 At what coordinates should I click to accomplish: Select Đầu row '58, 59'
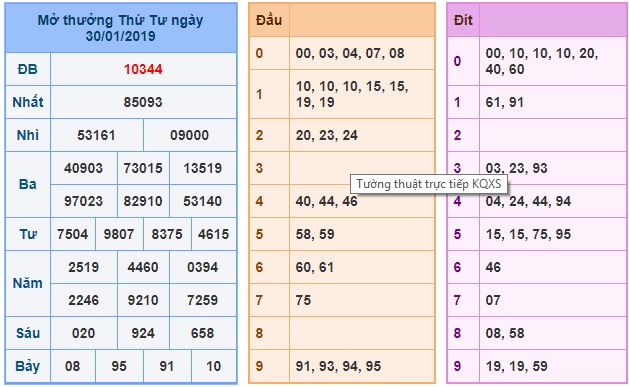[315, 234]
